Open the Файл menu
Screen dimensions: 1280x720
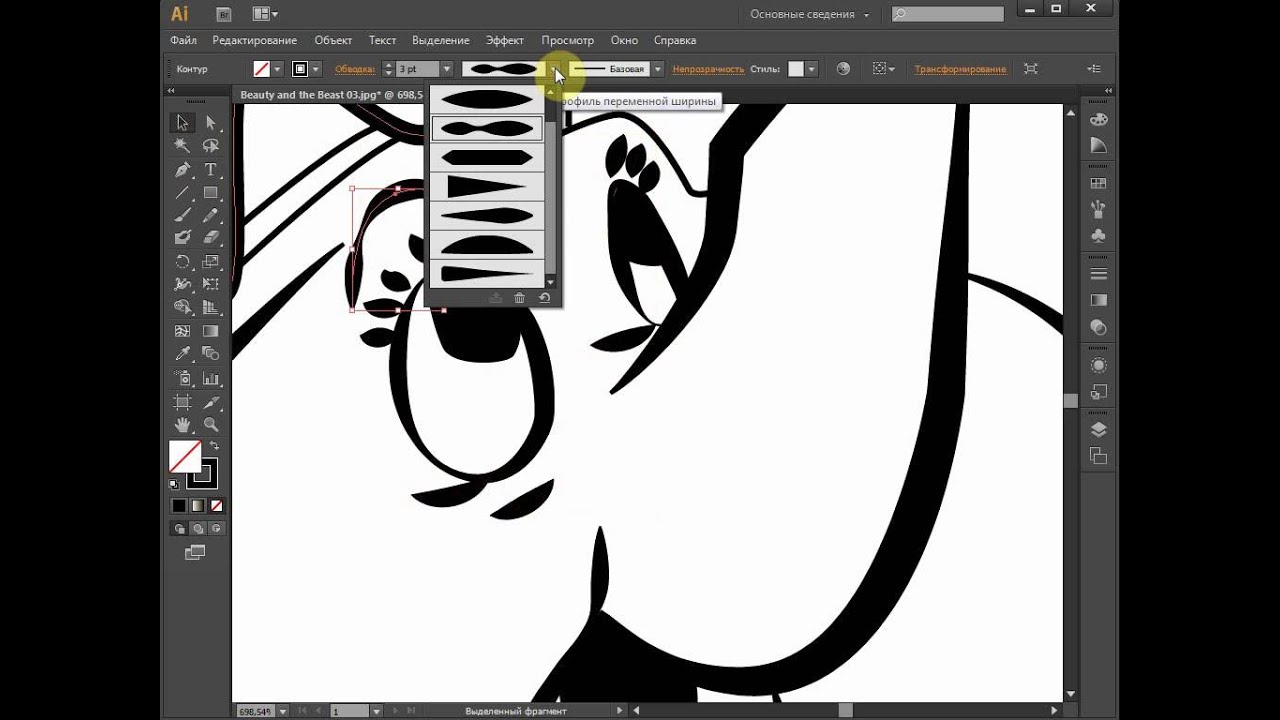coord(183,40)
